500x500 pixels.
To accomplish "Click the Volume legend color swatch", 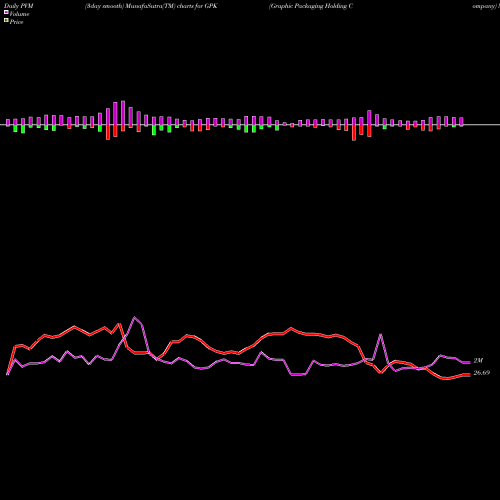I will coord(6,12).
